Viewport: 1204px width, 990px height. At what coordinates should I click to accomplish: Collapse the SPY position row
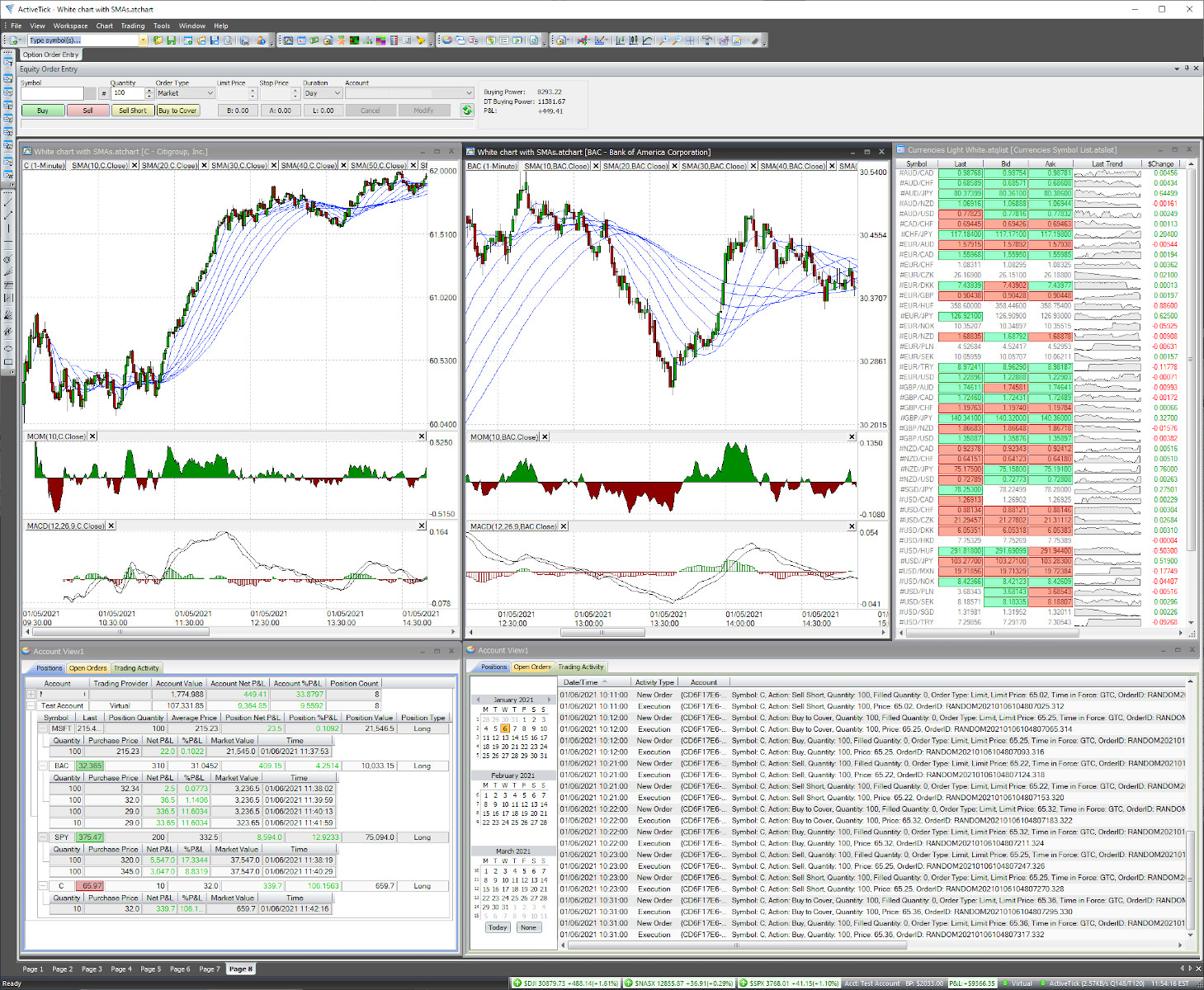tap(45, 837)
